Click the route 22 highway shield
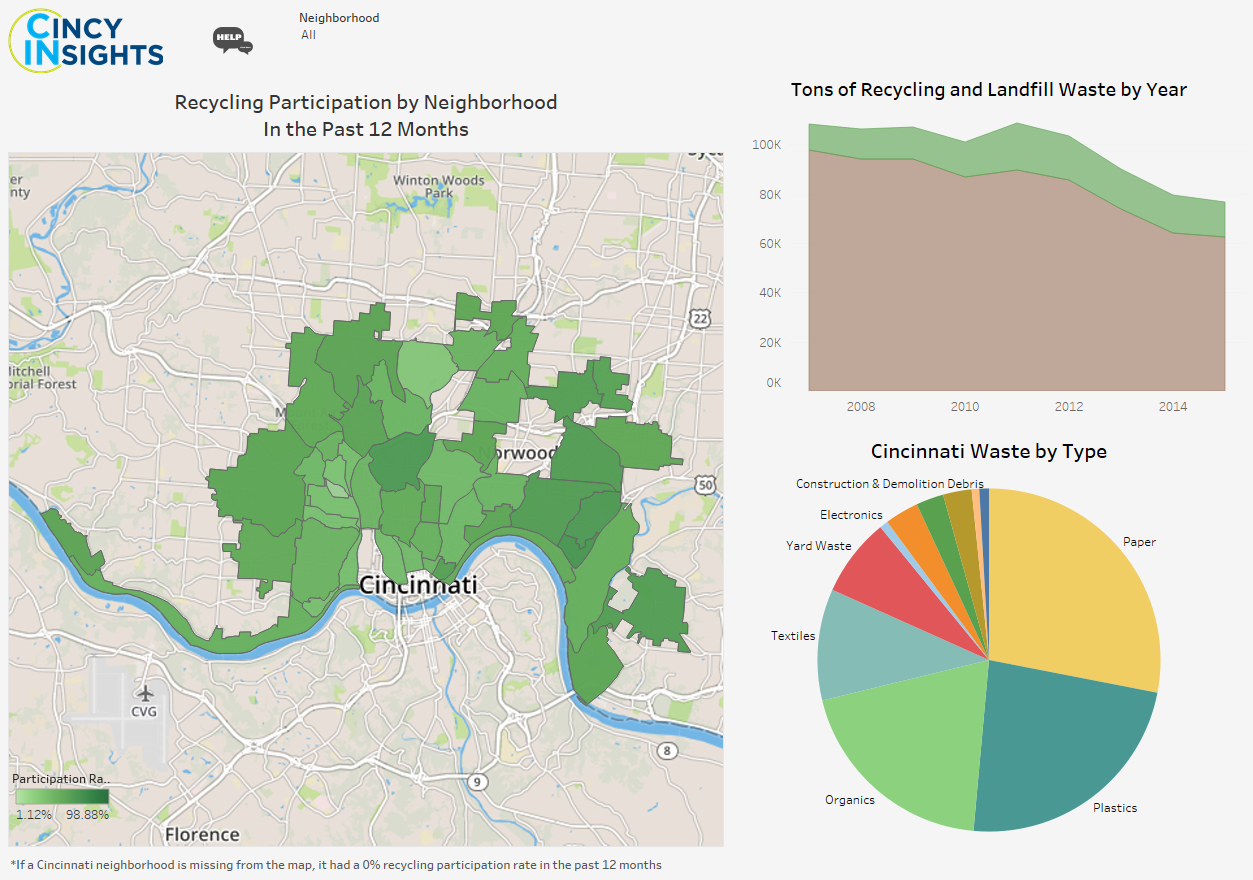The height and width of the screenshot is (880, 1253). point(701,318)
